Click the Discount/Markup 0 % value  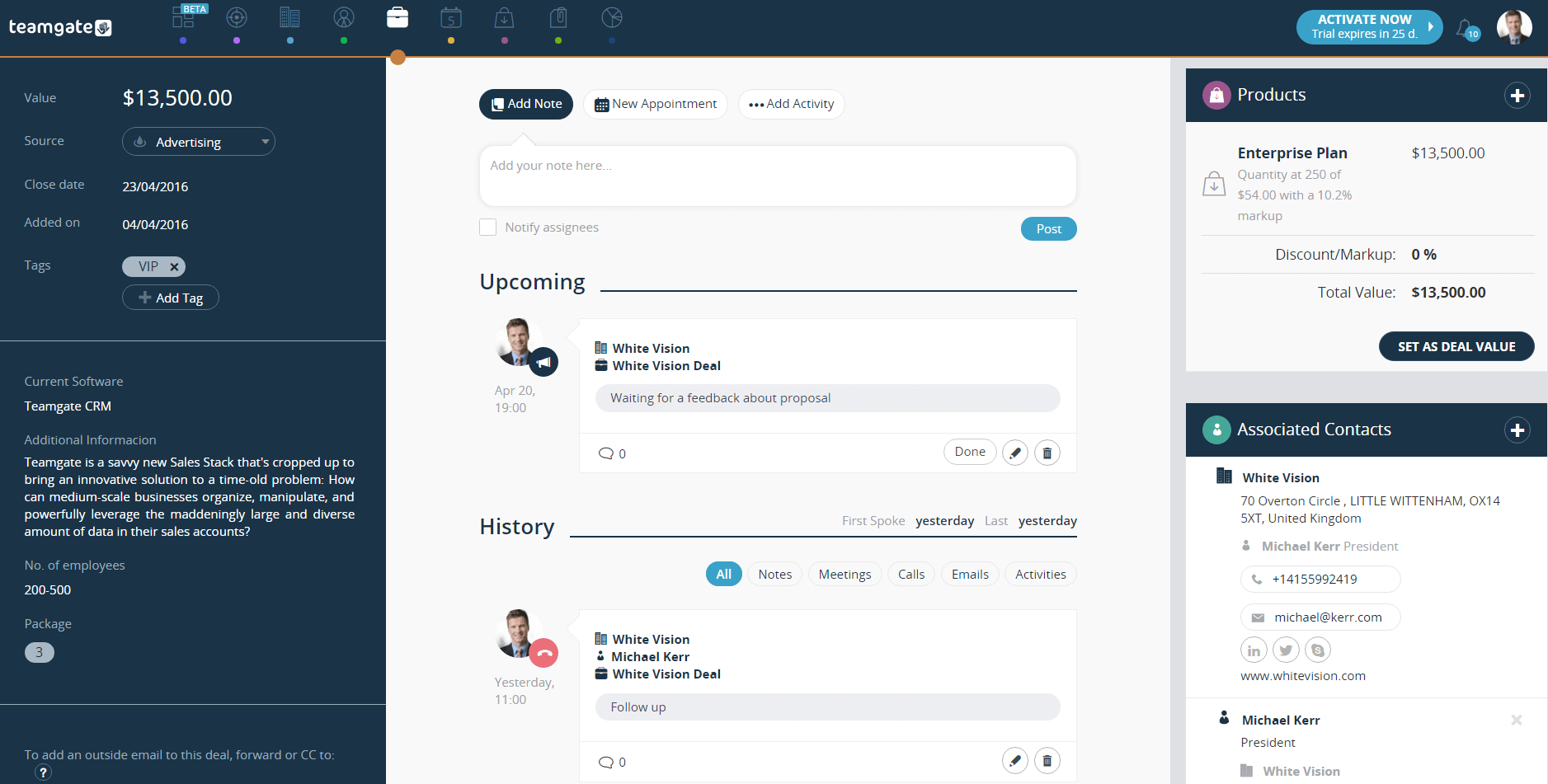click(1424, 255)
